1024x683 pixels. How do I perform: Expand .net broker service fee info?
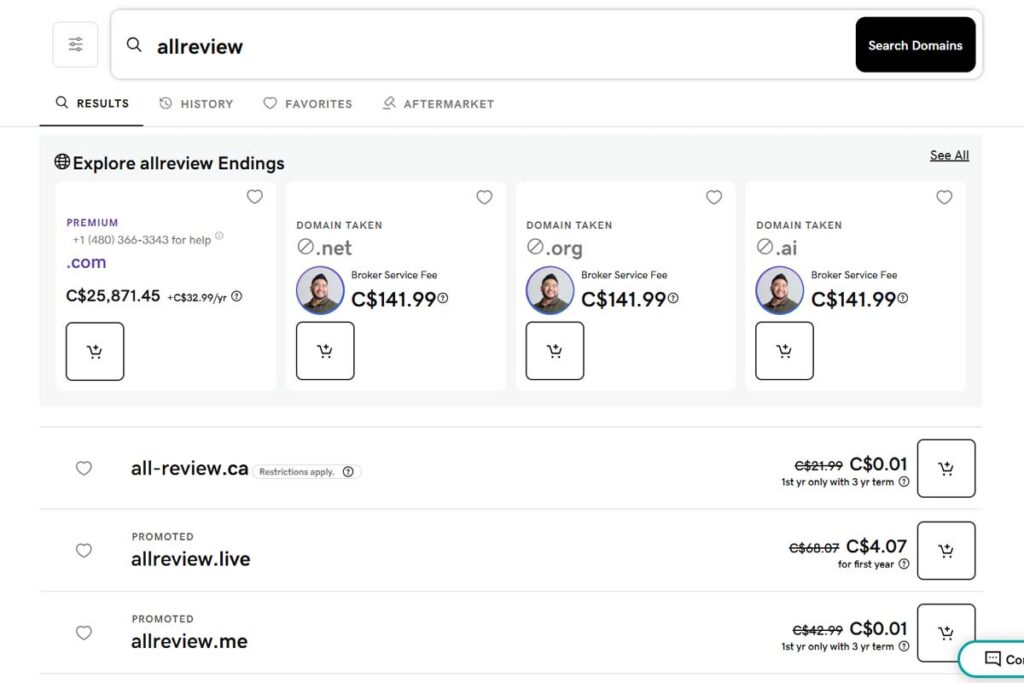coord(443,299)
